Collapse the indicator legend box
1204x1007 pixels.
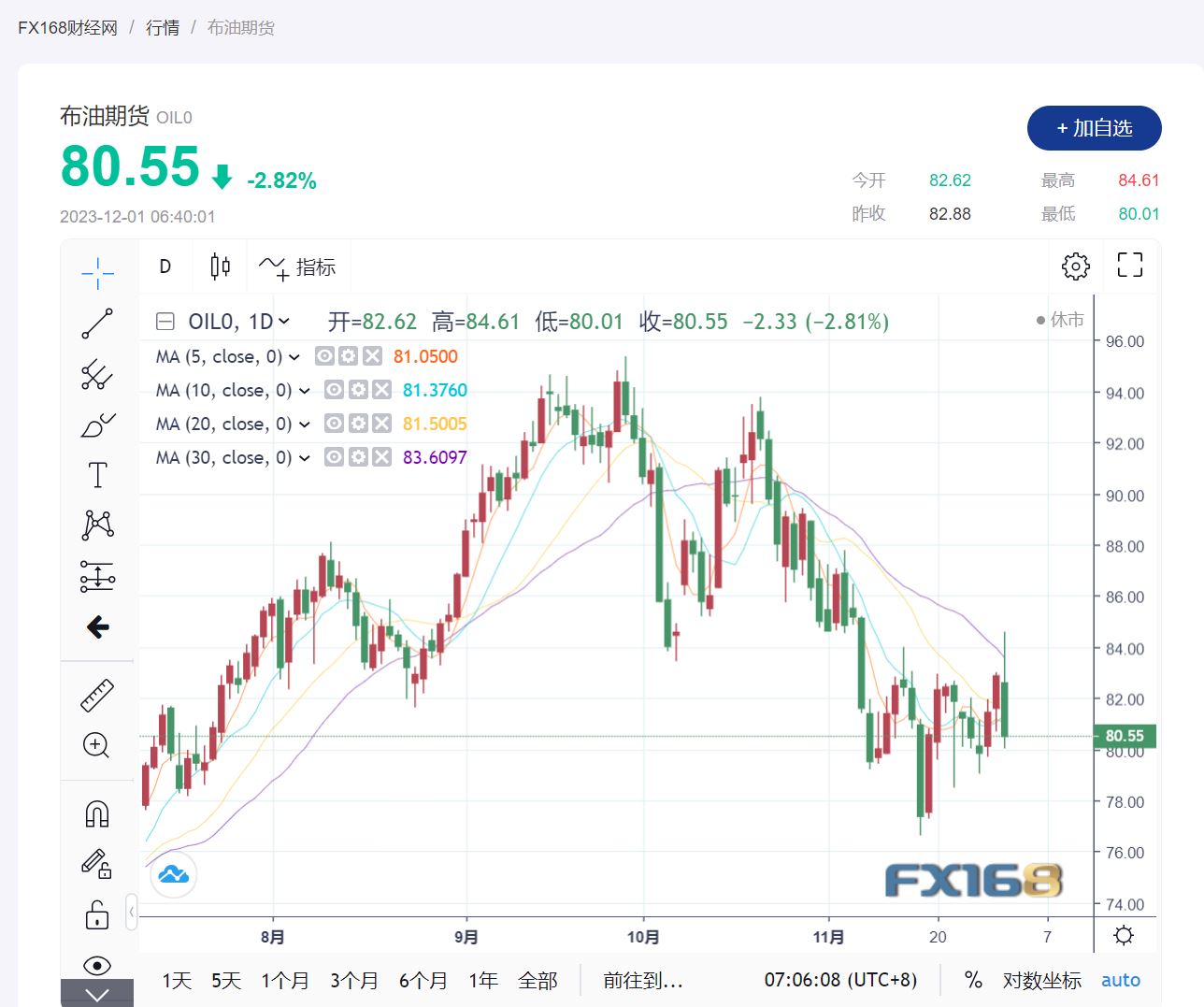165,322
